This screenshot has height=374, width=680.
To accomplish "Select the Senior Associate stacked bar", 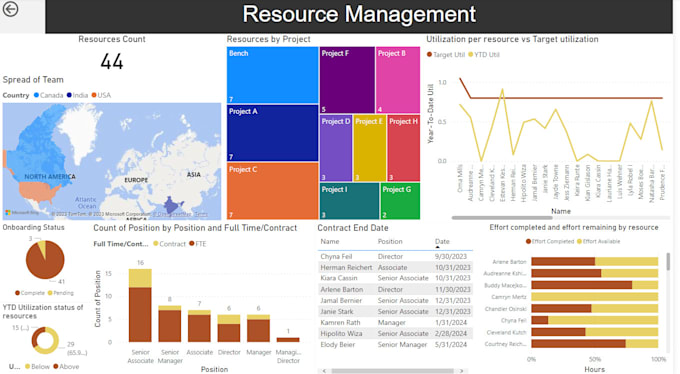I will (x=140, y=305).
